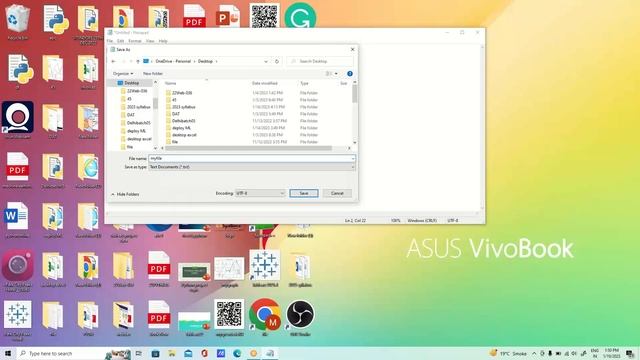Click OneDrive - Personal in the address path

(x=173, y=61)
